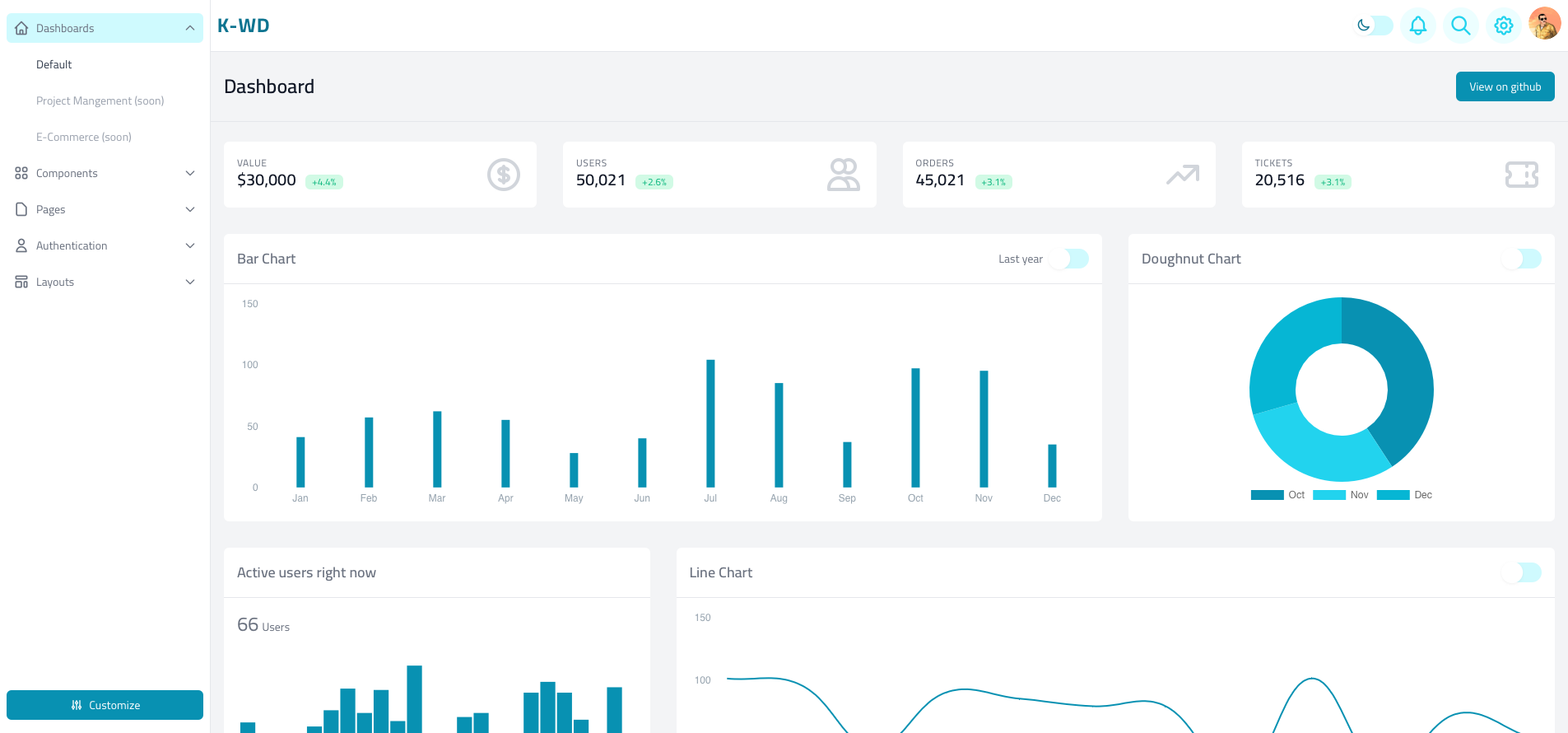Click the users icon in Users card
This screenshot has height=733, width=1568.
[843, 175]
